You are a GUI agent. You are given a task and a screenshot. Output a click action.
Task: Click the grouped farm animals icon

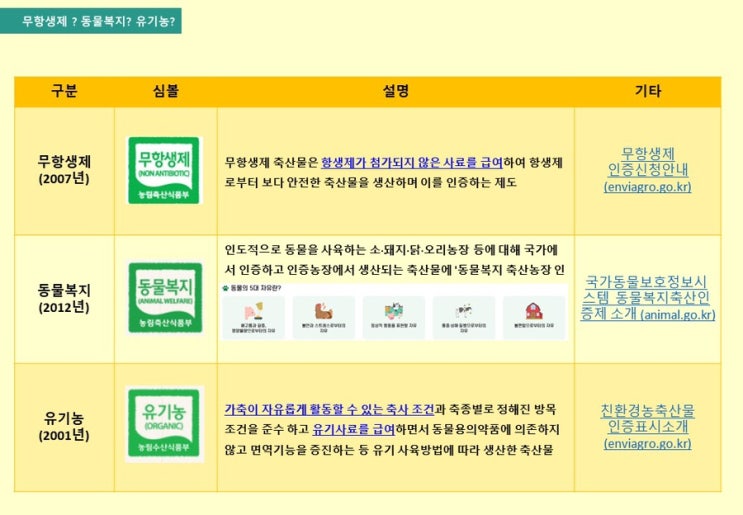click(x=394, y=311)
